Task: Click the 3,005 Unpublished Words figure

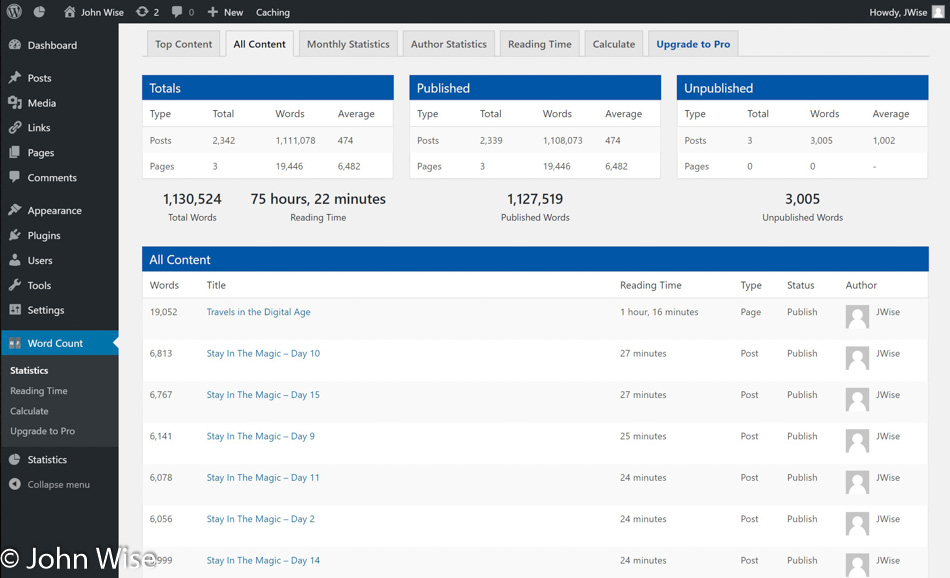Action: coord(802,199)
